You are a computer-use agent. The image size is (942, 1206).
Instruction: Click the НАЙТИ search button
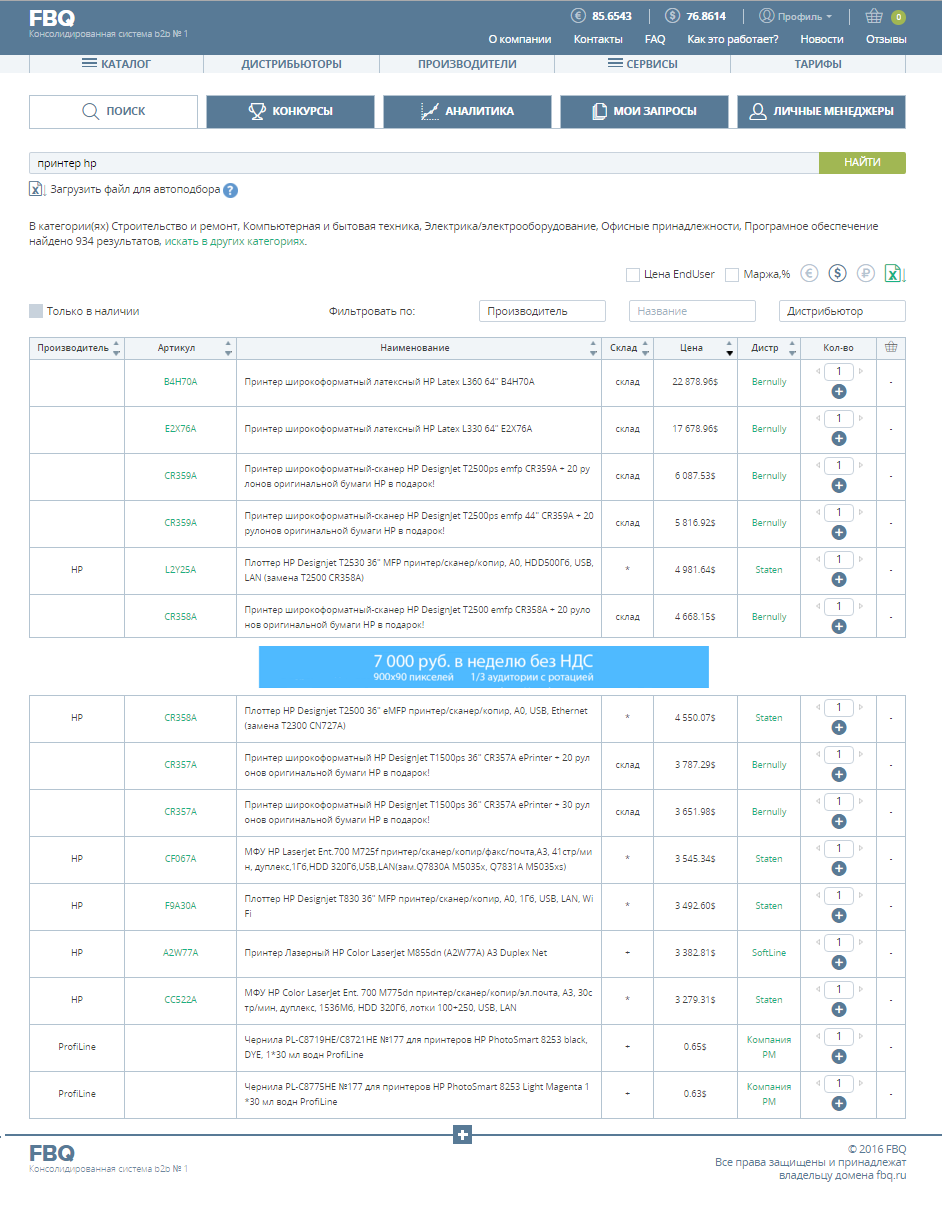pyautogui.click(x=862, y=163)
